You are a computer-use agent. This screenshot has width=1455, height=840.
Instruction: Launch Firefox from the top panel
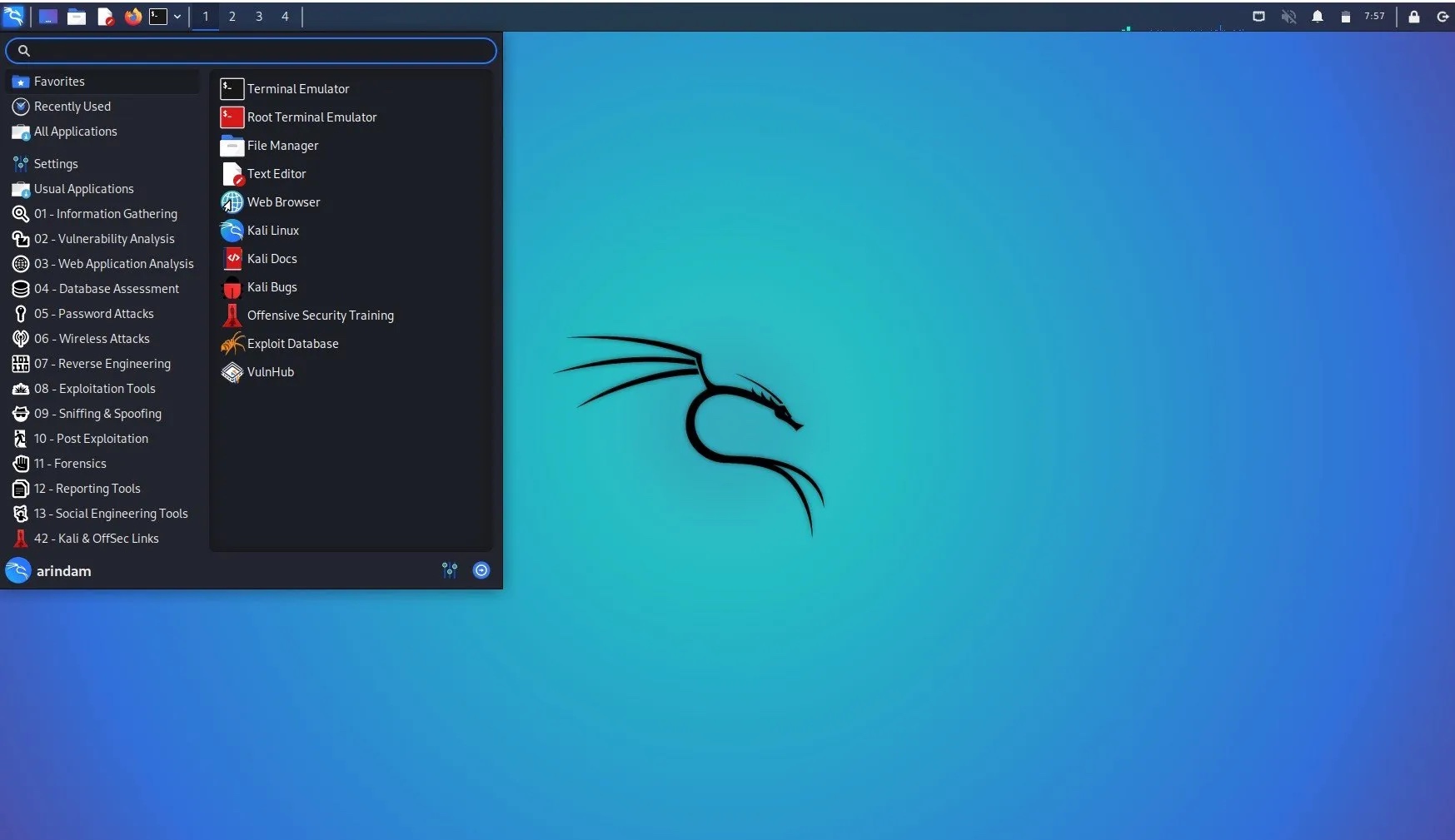click(133, 16)
